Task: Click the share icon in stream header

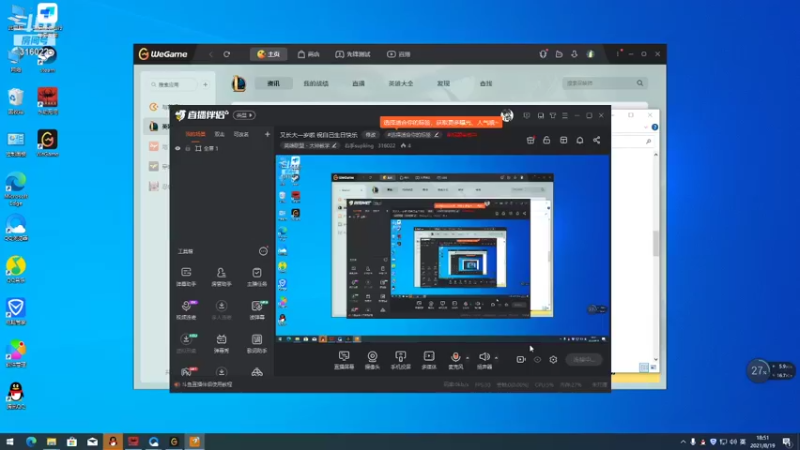Action: 596,140
